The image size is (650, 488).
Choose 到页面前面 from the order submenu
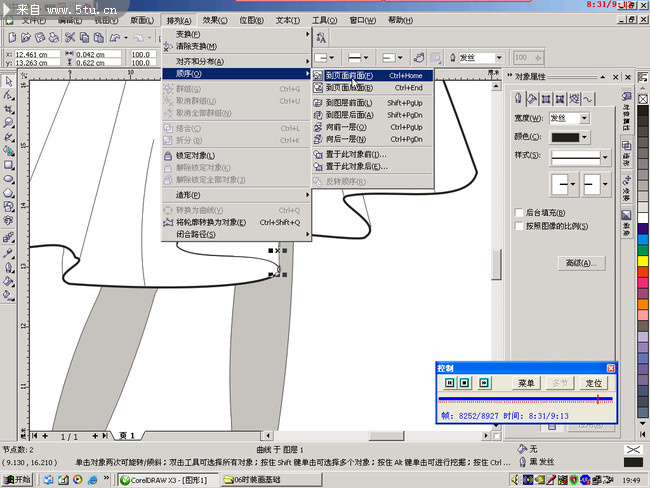tap(349, 75)
